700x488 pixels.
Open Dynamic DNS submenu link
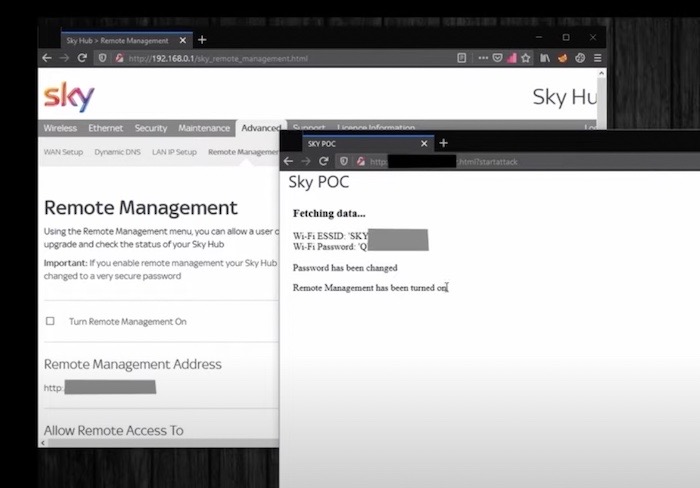pyautogui.click(x=117, y=152)
